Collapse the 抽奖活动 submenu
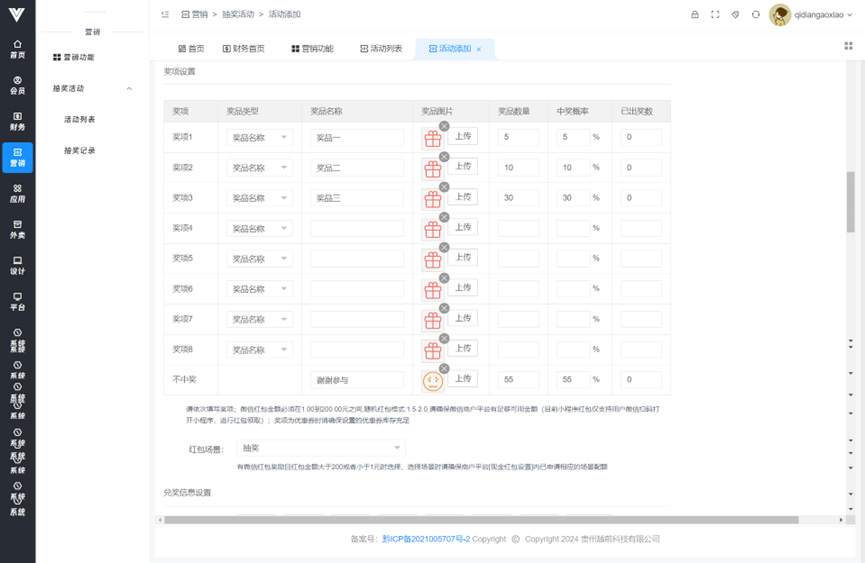The width and height of the screenshot is (865, 563). [x=129, y=89]
